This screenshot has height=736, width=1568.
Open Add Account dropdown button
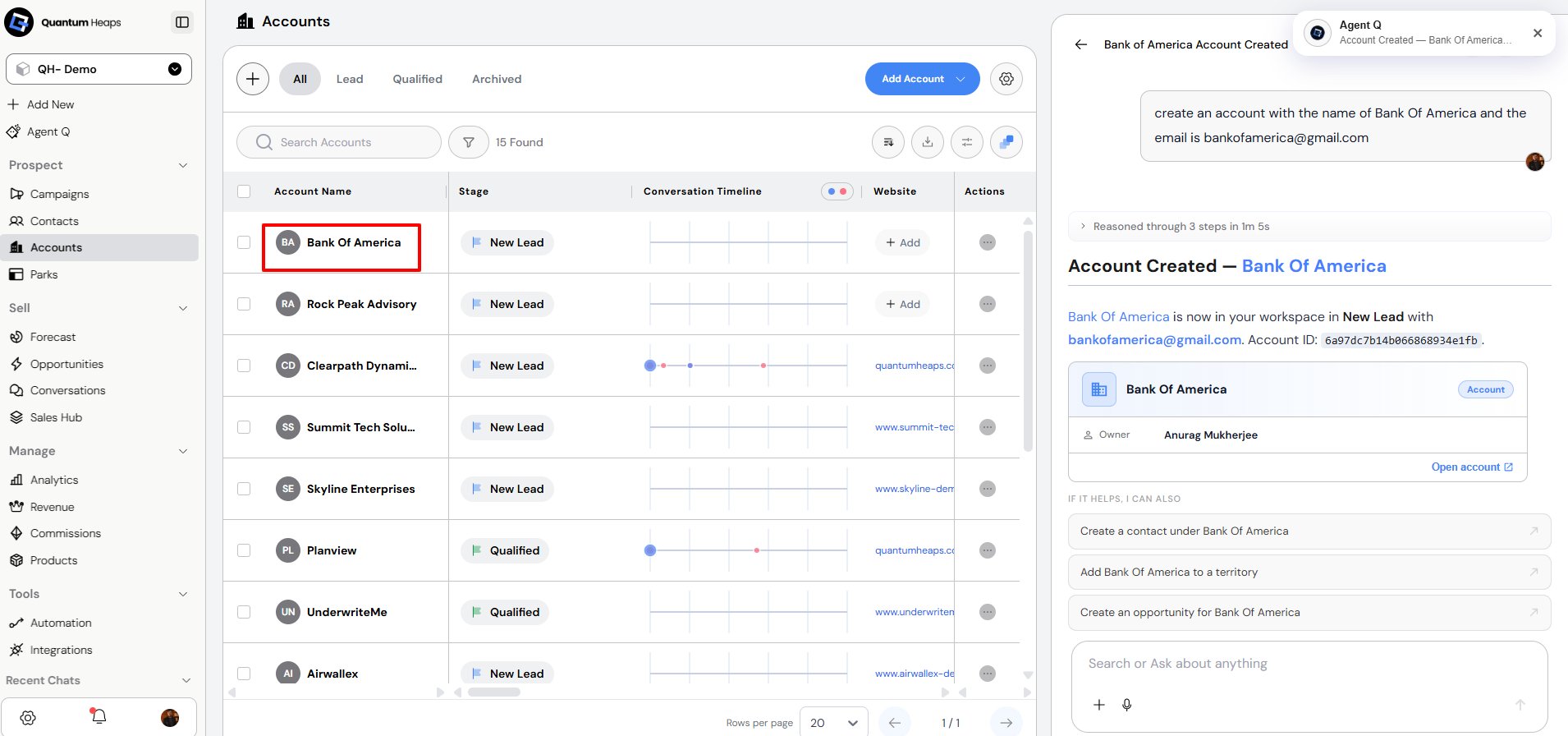[x=922, y=79]
